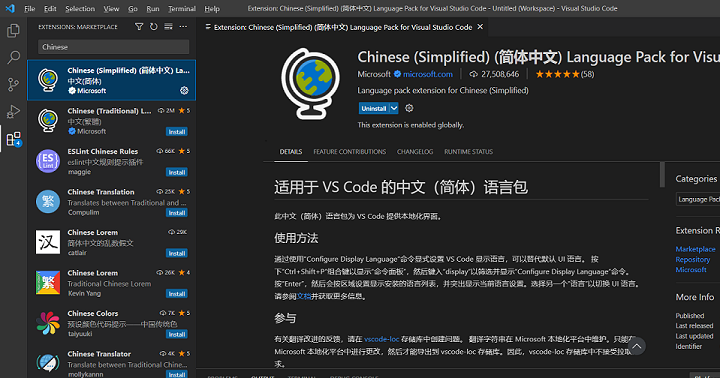This screenshot has width=720, height=378.
Task: Open the Repository resource link
Action: point(692,260)
